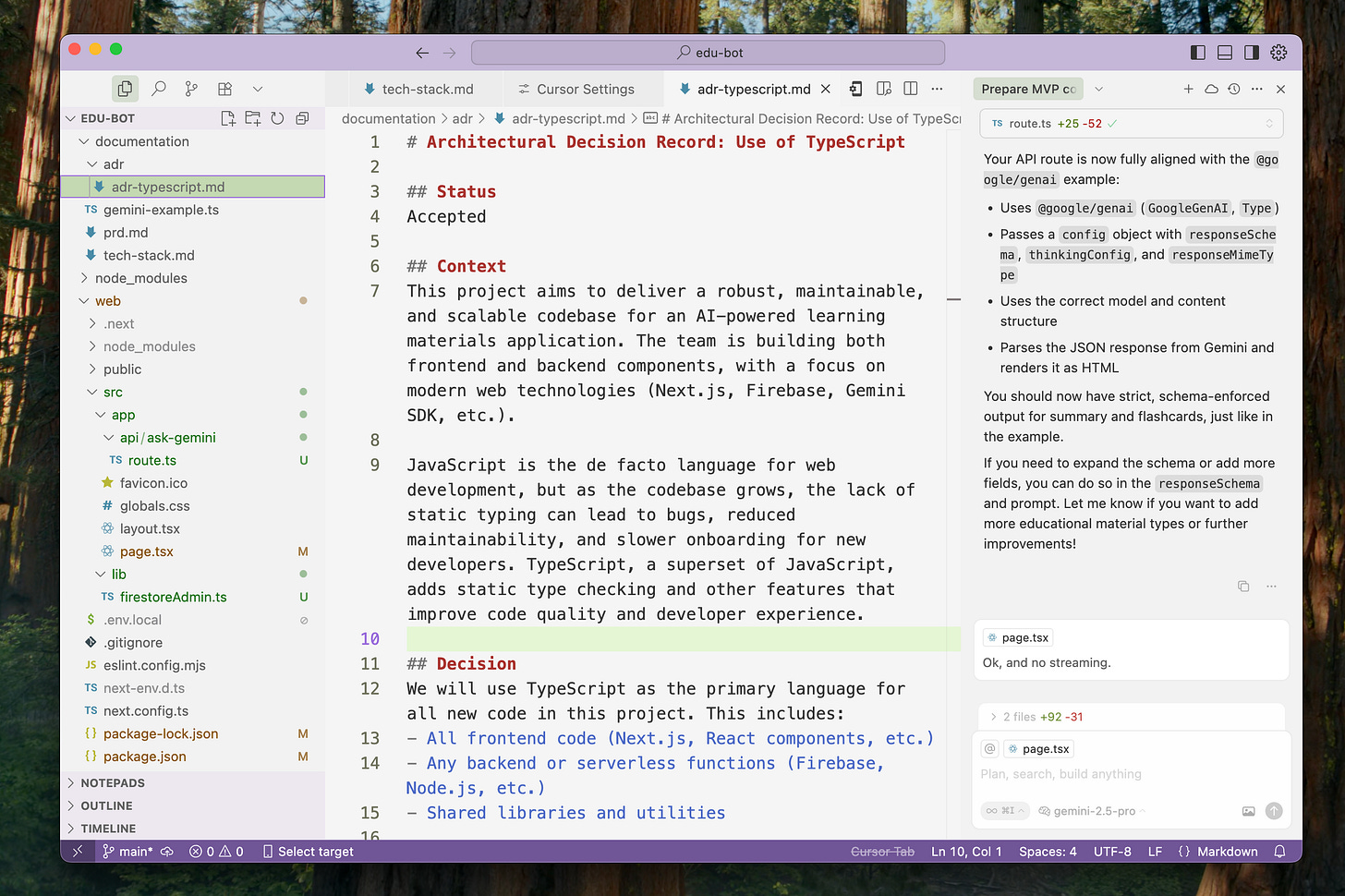Add context with the @ button

990,749
